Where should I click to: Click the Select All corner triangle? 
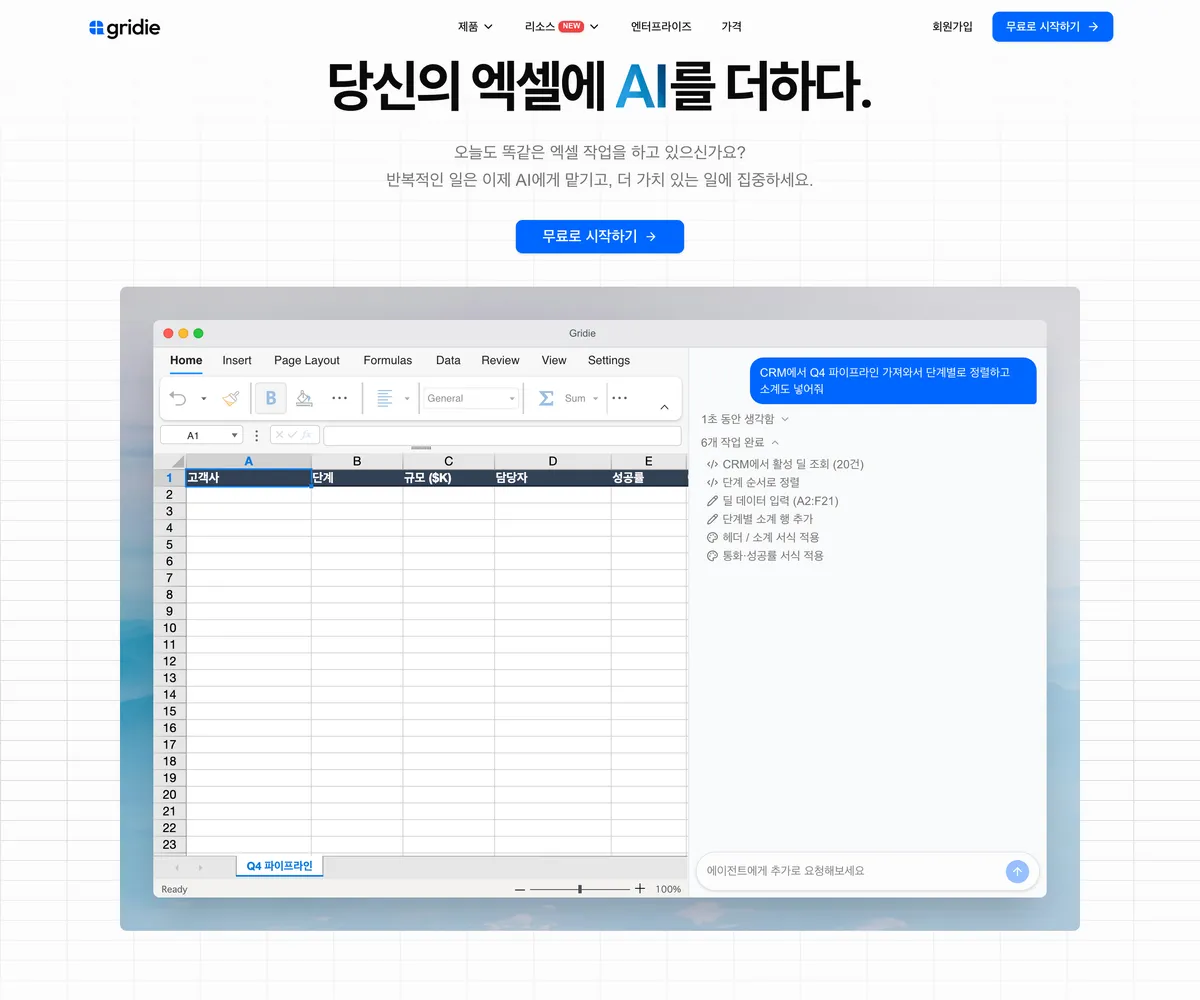(170, 461)
